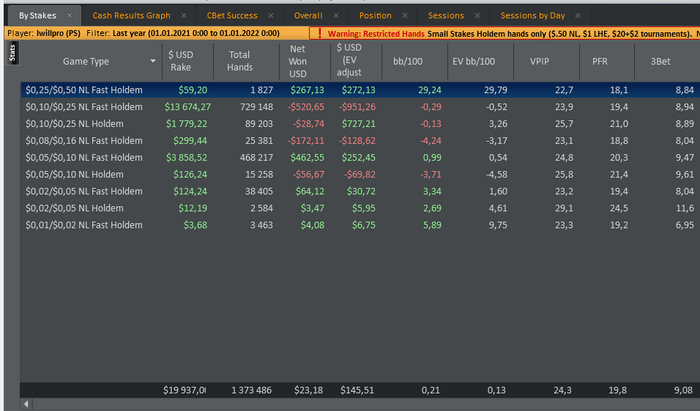Click the Player iwillpro (PS) label
This screenshot has width=700, height=411.
(42, 32)
